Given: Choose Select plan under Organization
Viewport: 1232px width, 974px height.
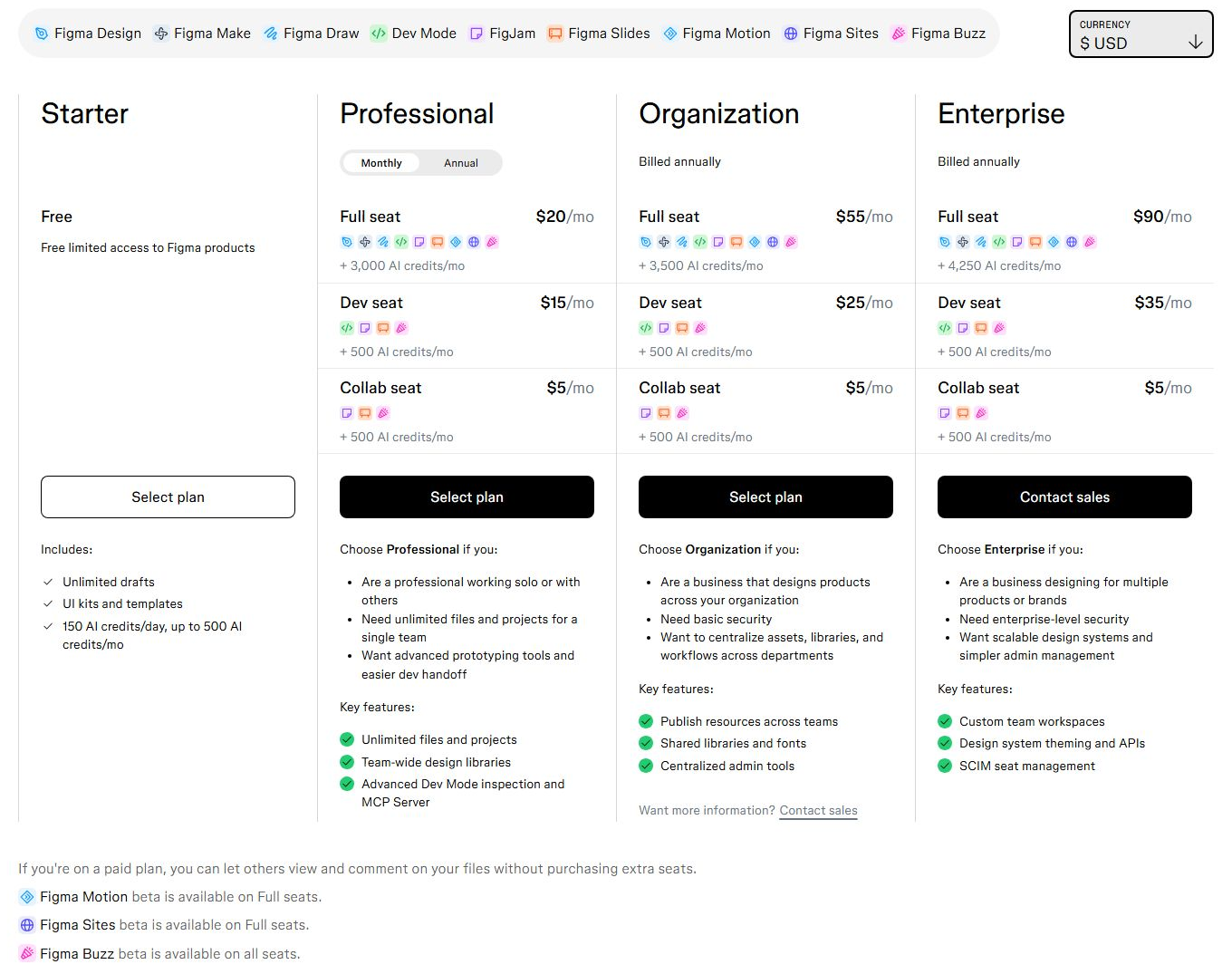Looking at the screenshot, I should [765, 497].
